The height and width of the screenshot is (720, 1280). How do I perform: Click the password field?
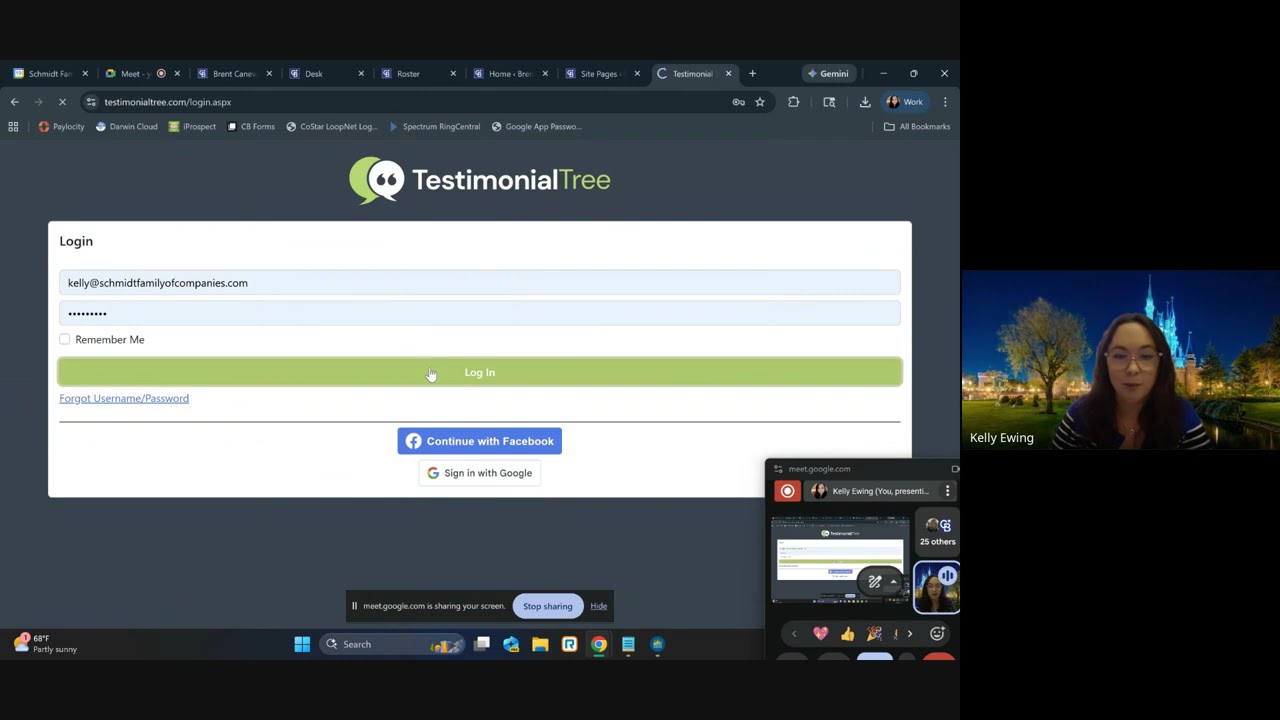(x=479, y=314)
